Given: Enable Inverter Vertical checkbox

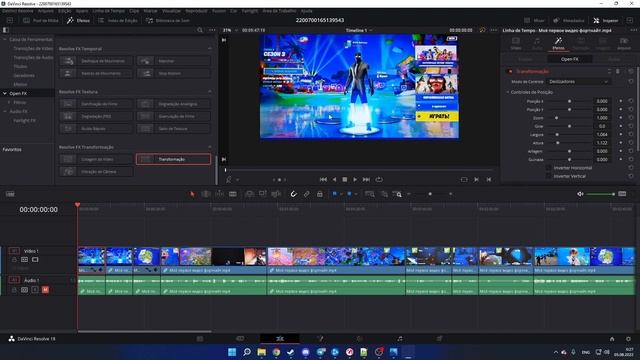Looking at the screenshot, I should tap(548, 176).
